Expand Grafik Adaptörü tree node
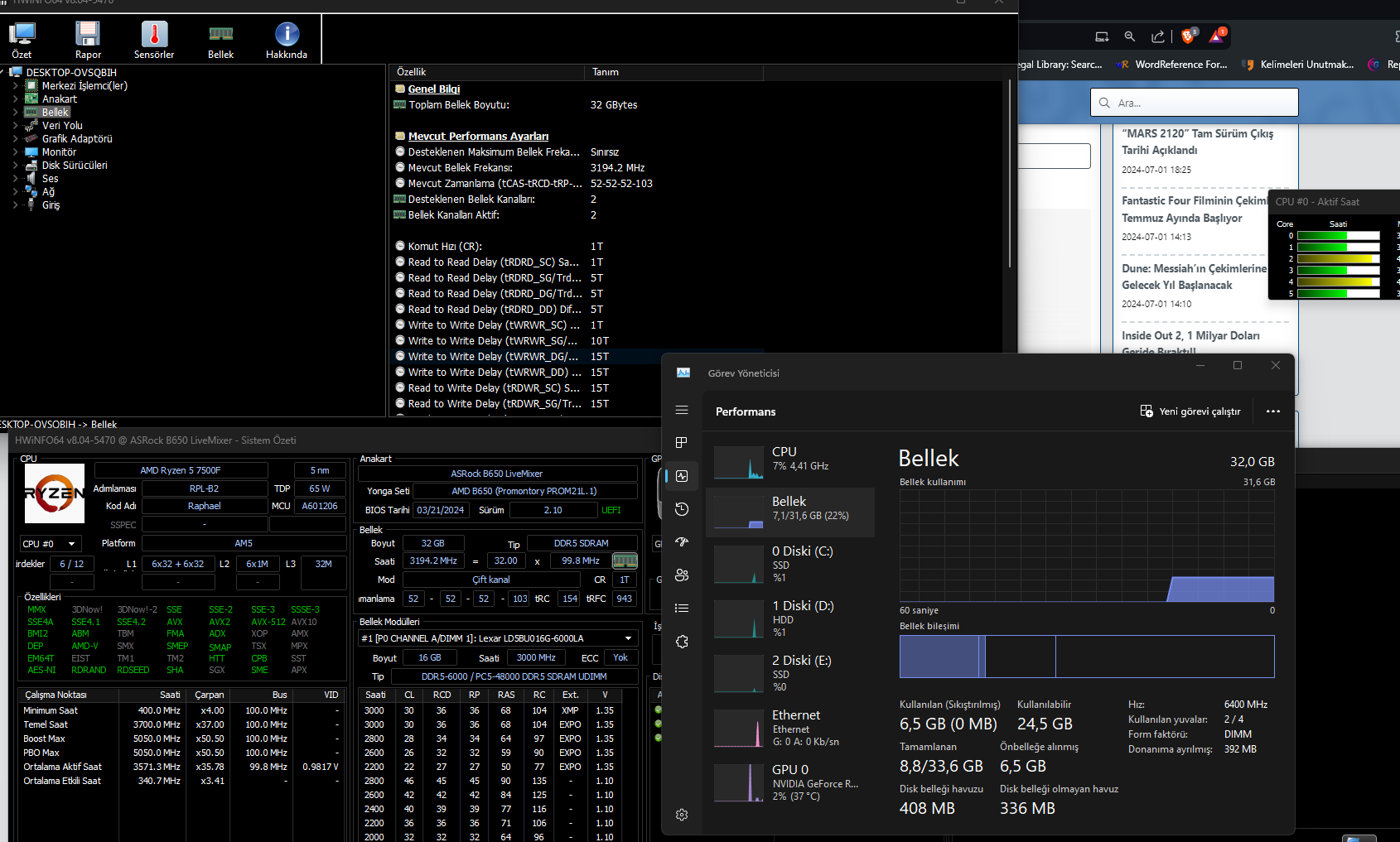Screen dimensions: 1400x842 (x=15, y=139)
